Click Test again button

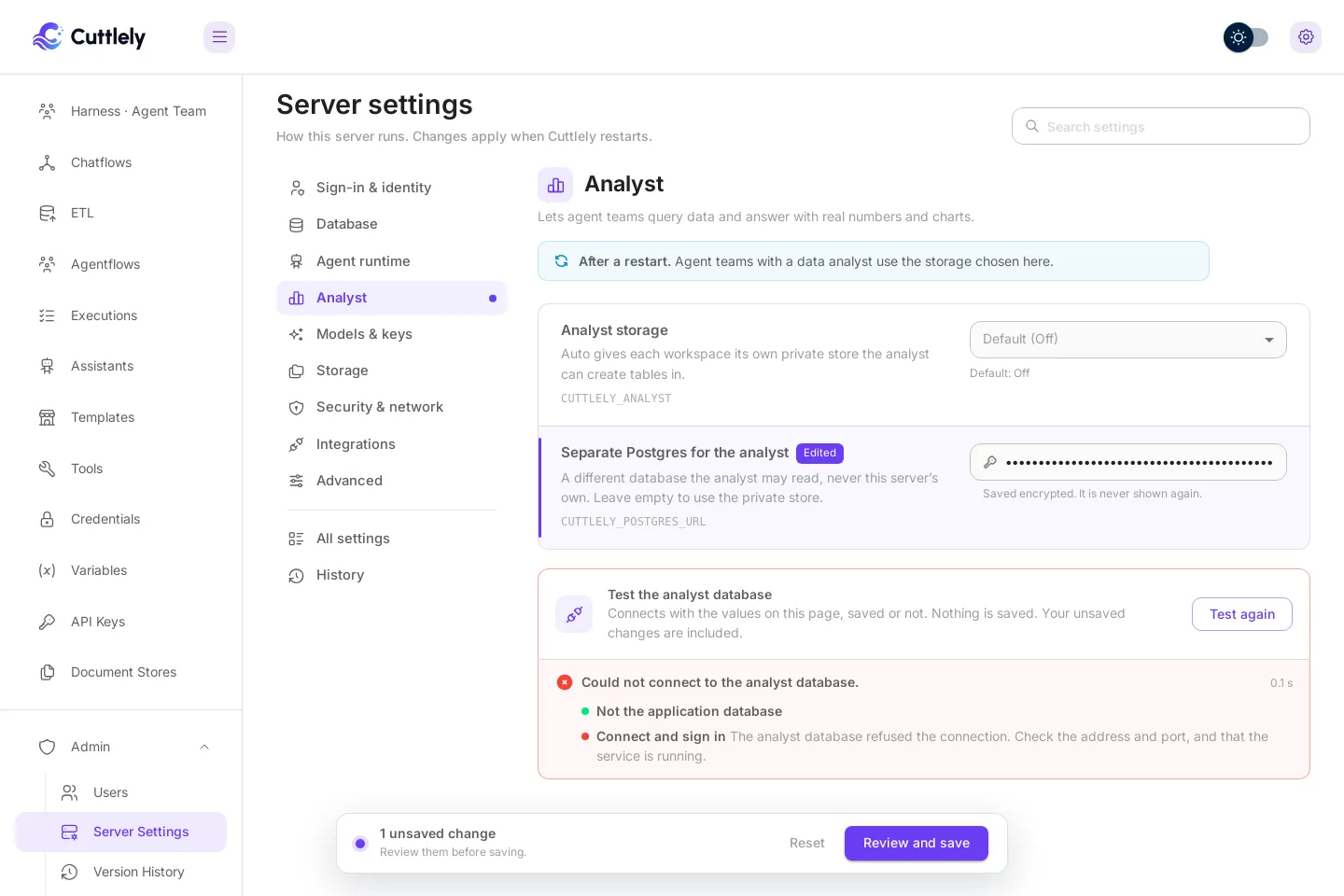[1242, 614]
